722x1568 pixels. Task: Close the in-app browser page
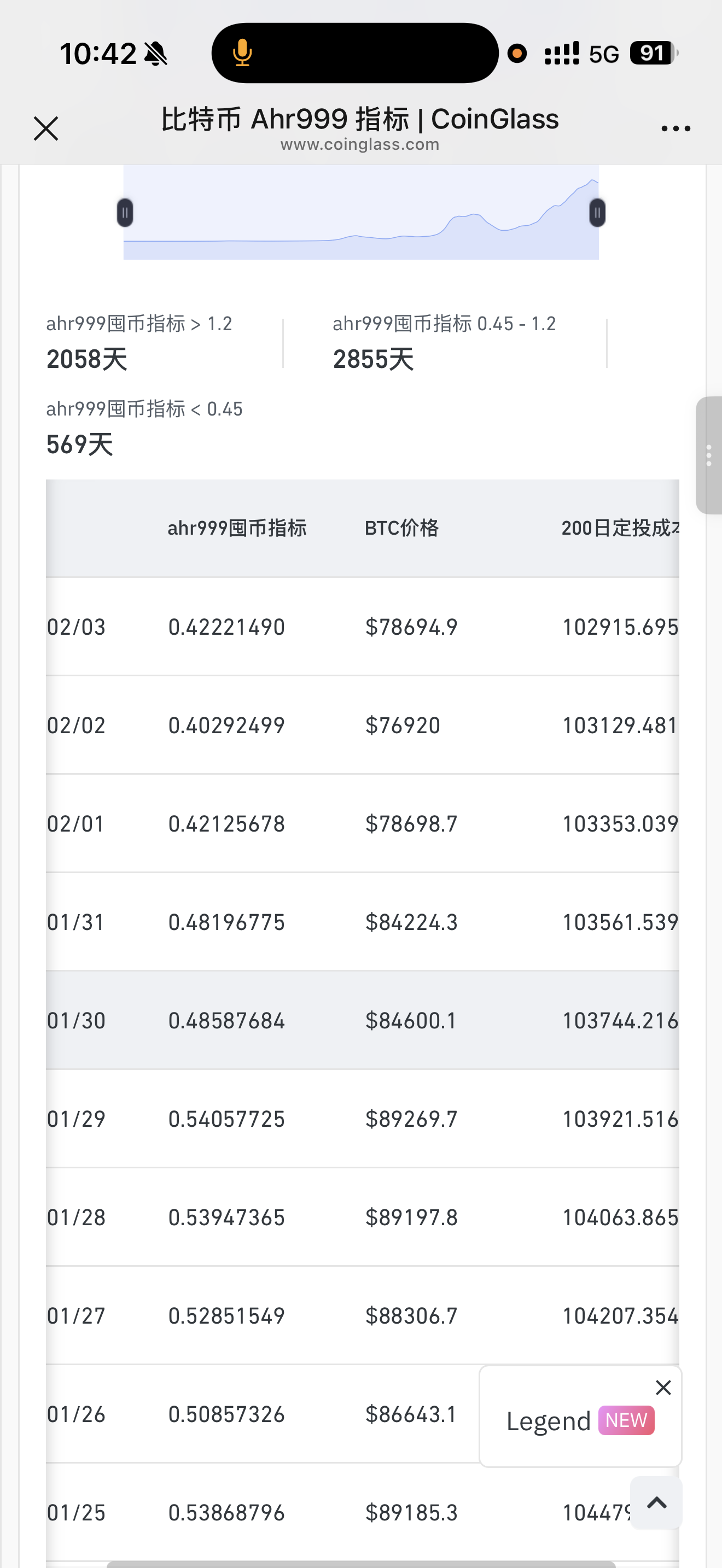point(45,128)
